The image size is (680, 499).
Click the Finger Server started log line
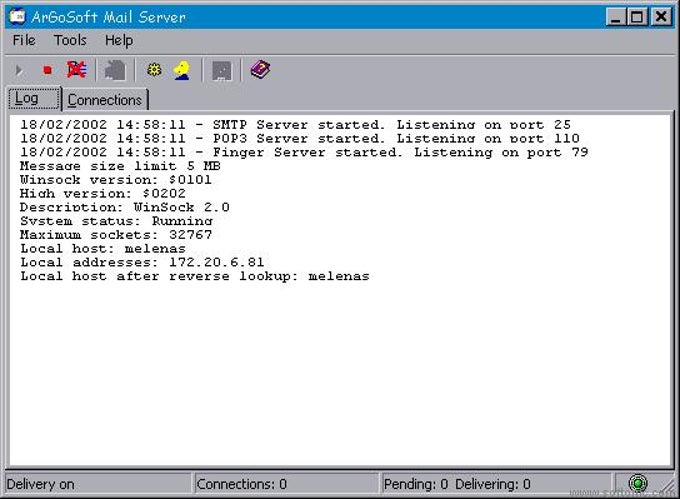(x=304, y=153)
